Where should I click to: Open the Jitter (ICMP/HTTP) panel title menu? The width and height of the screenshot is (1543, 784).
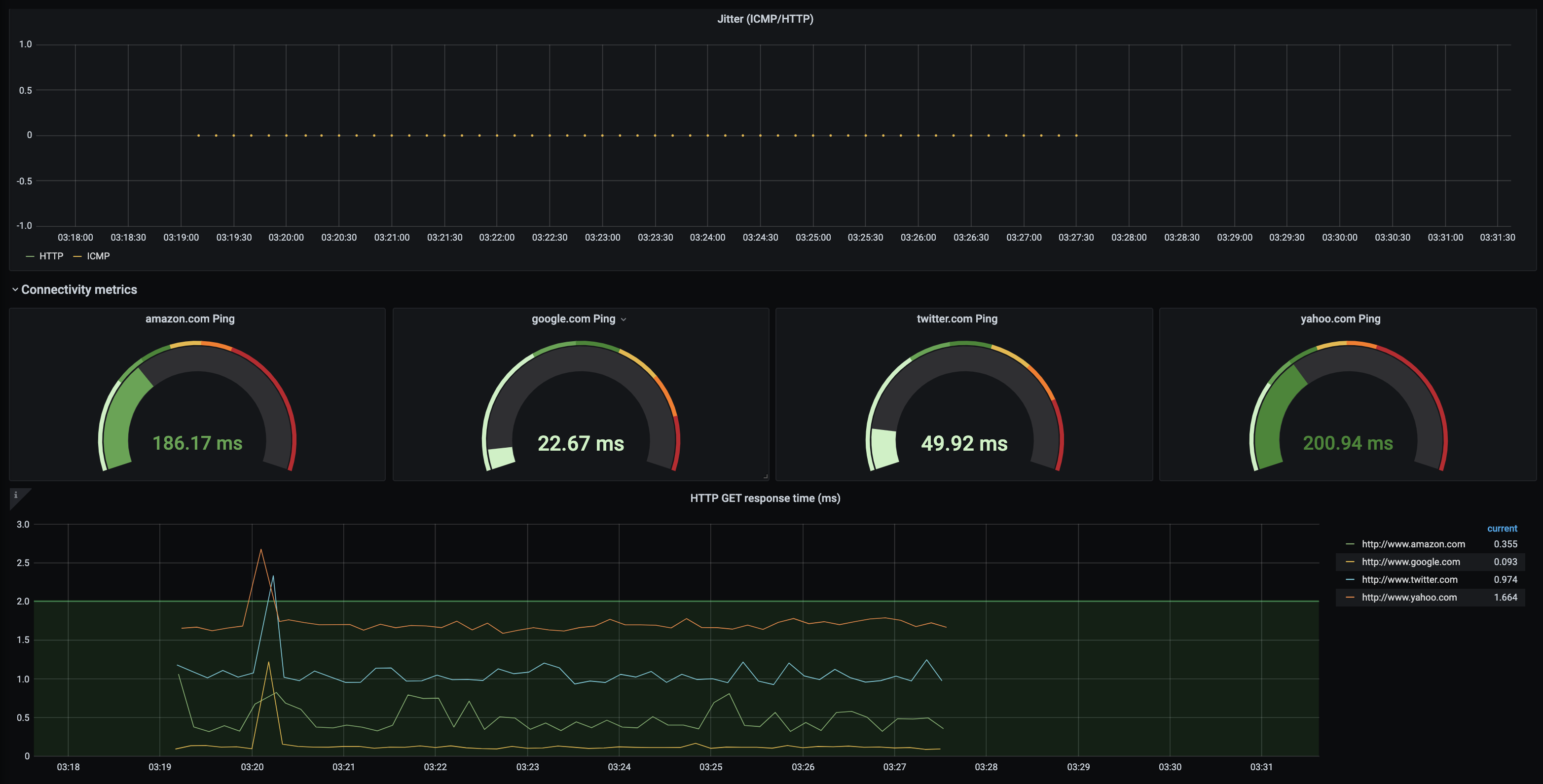(765, 19)
